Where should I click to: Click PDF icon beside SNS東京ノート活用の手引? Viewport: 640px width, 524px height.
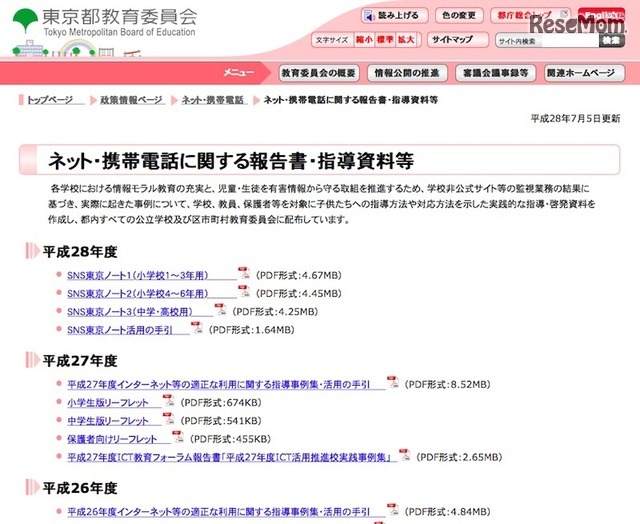pos(197,328)
